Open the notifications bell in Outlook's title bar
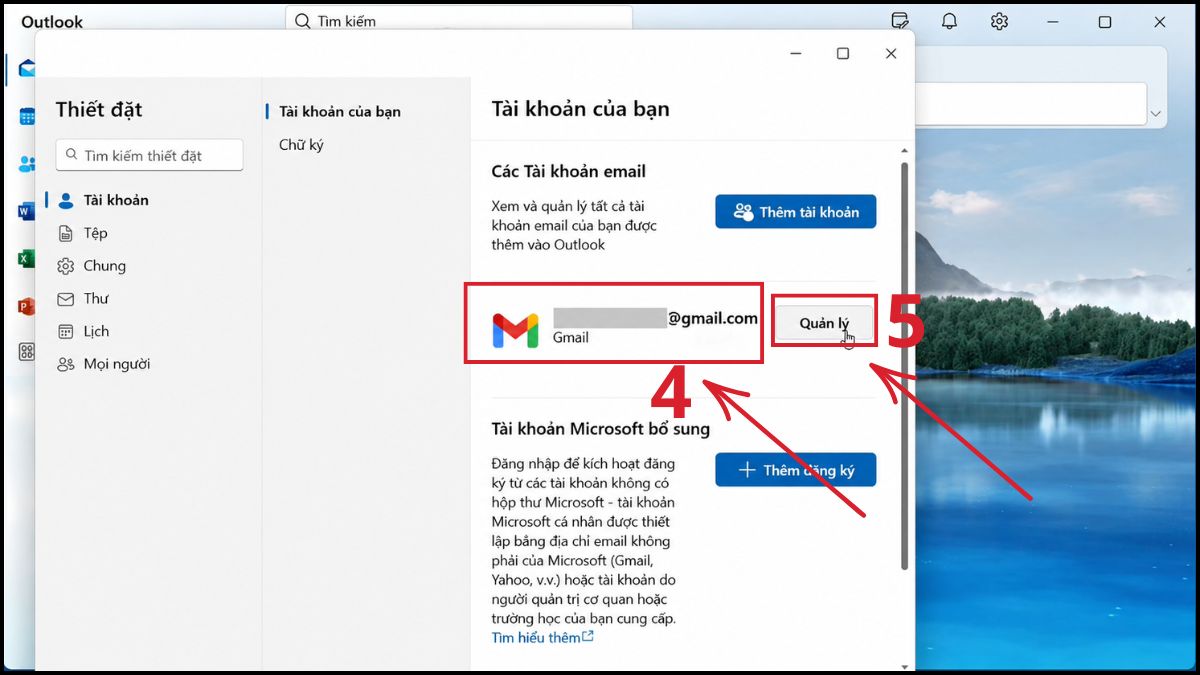1200x675 pixels. [x=949, y=21]
